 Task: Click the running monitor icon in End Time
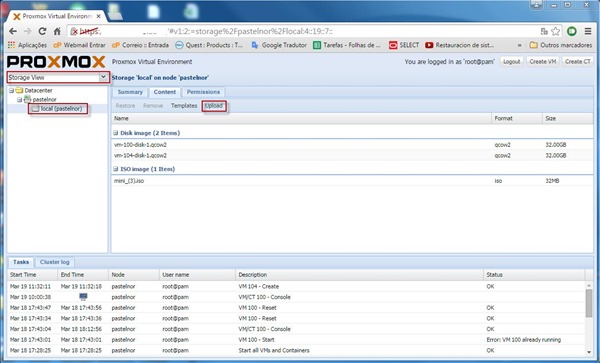pyautogui.click(x=83, y=297)
